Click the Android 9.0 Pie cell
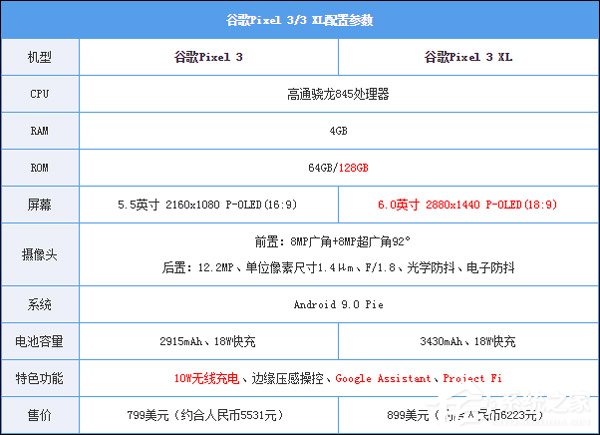Viewport: 600px width, 435px height. tap(336, 304)
